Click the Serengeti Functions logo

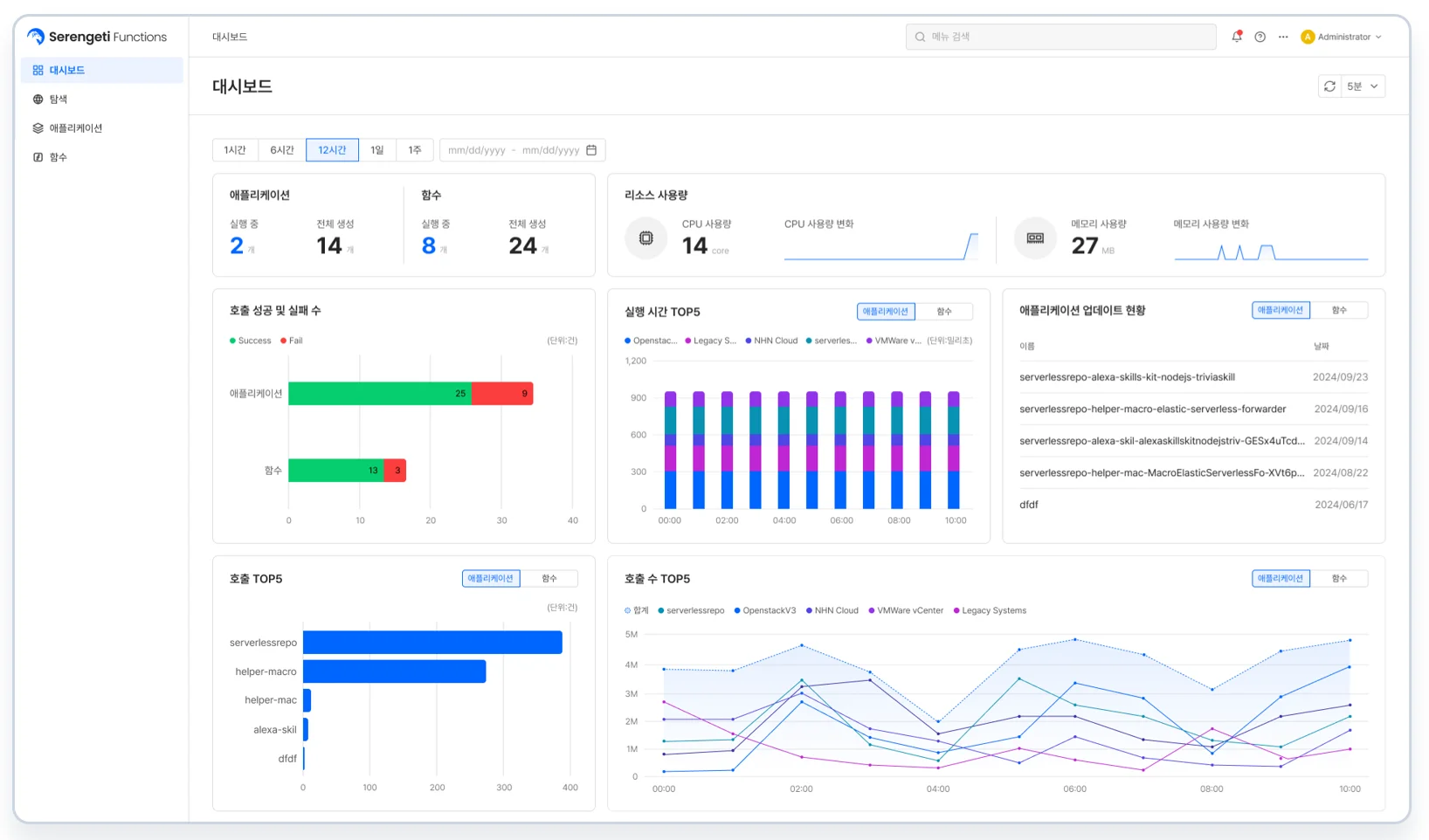pos(97,37)
